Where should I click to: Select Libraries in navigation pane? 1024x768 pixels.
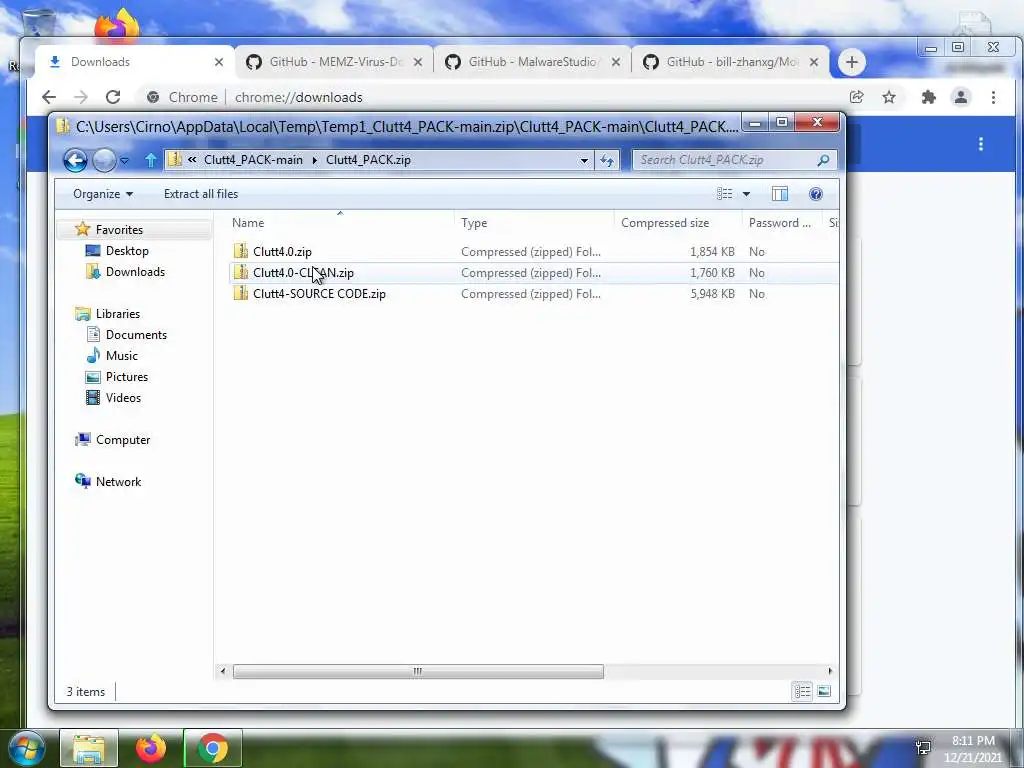pyautogui.click(x=118, y=314)
